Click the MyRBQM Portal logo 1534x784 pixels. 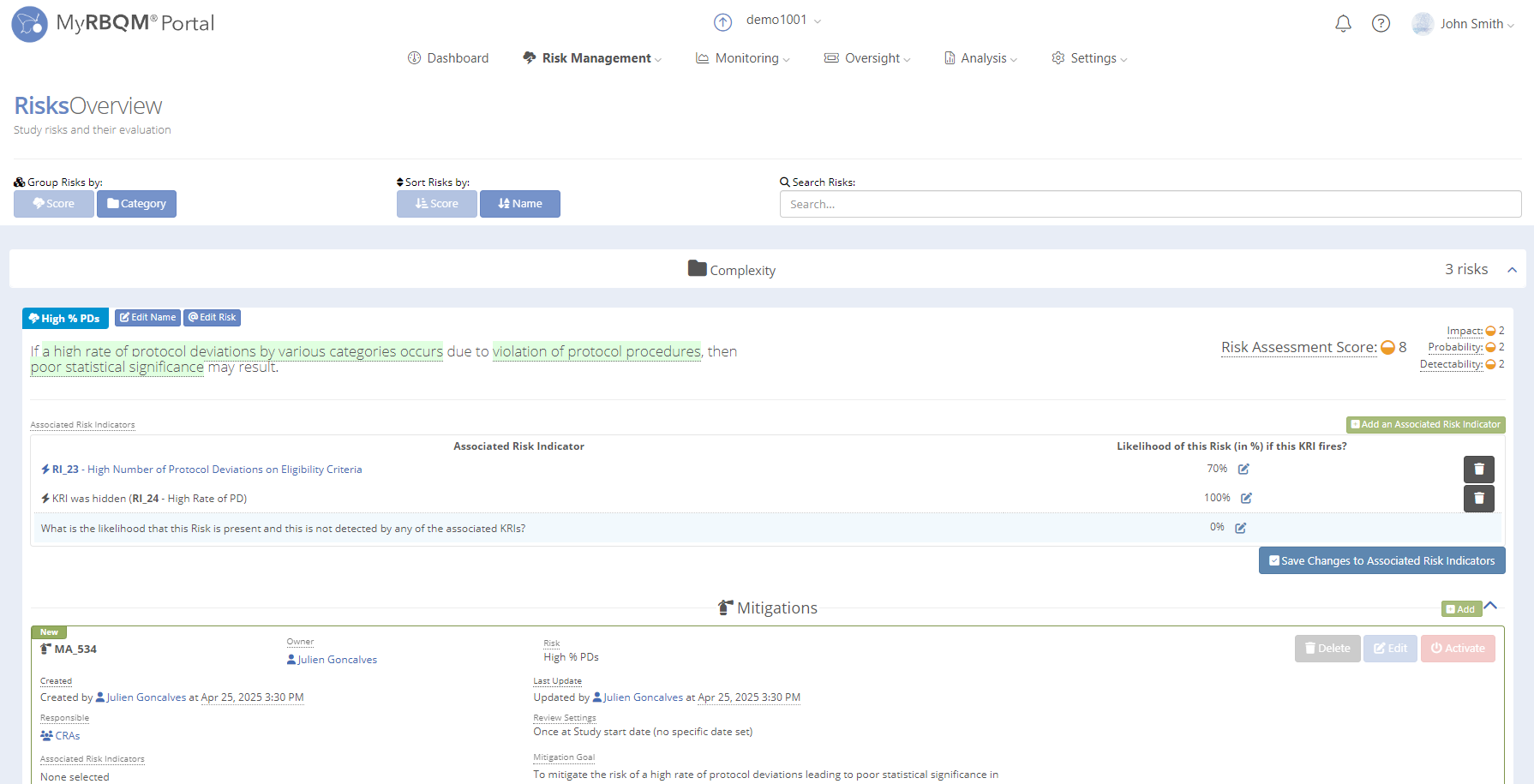pyautogui.click(x=113, y=24)
